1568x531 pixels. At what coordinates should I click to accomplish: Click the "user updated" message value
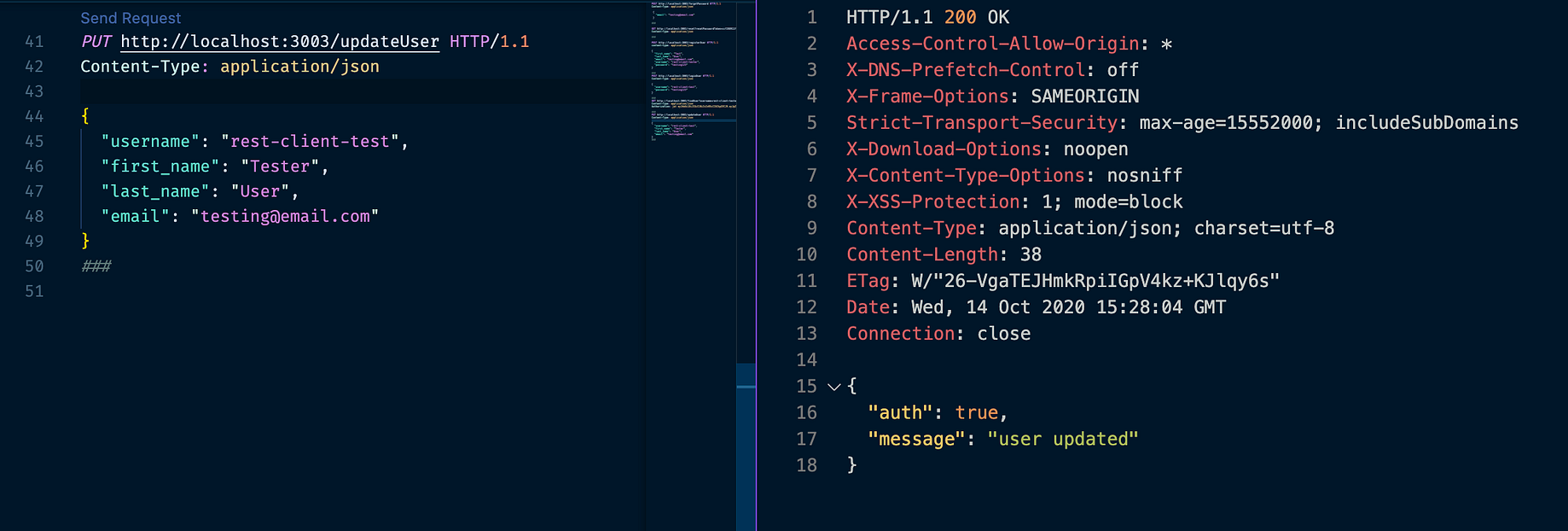pos(1063,440)
